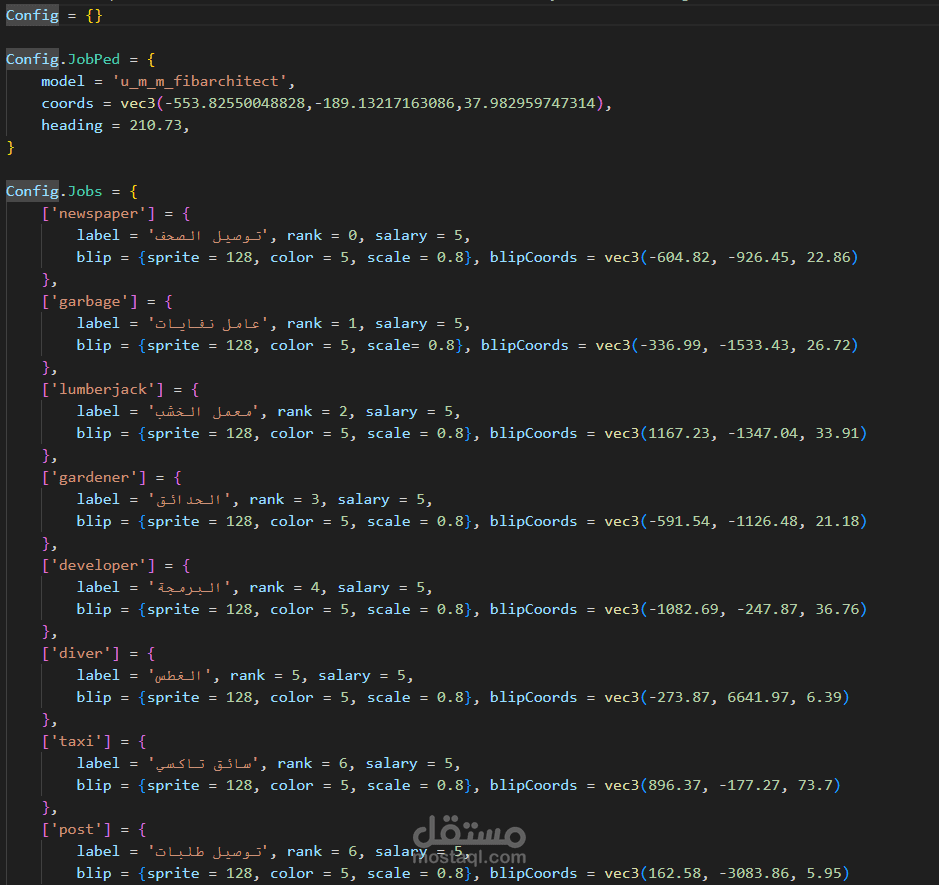Click 'rank = 3' in gardener job
This screenshot has height=885, width=939.
(284, 500)
